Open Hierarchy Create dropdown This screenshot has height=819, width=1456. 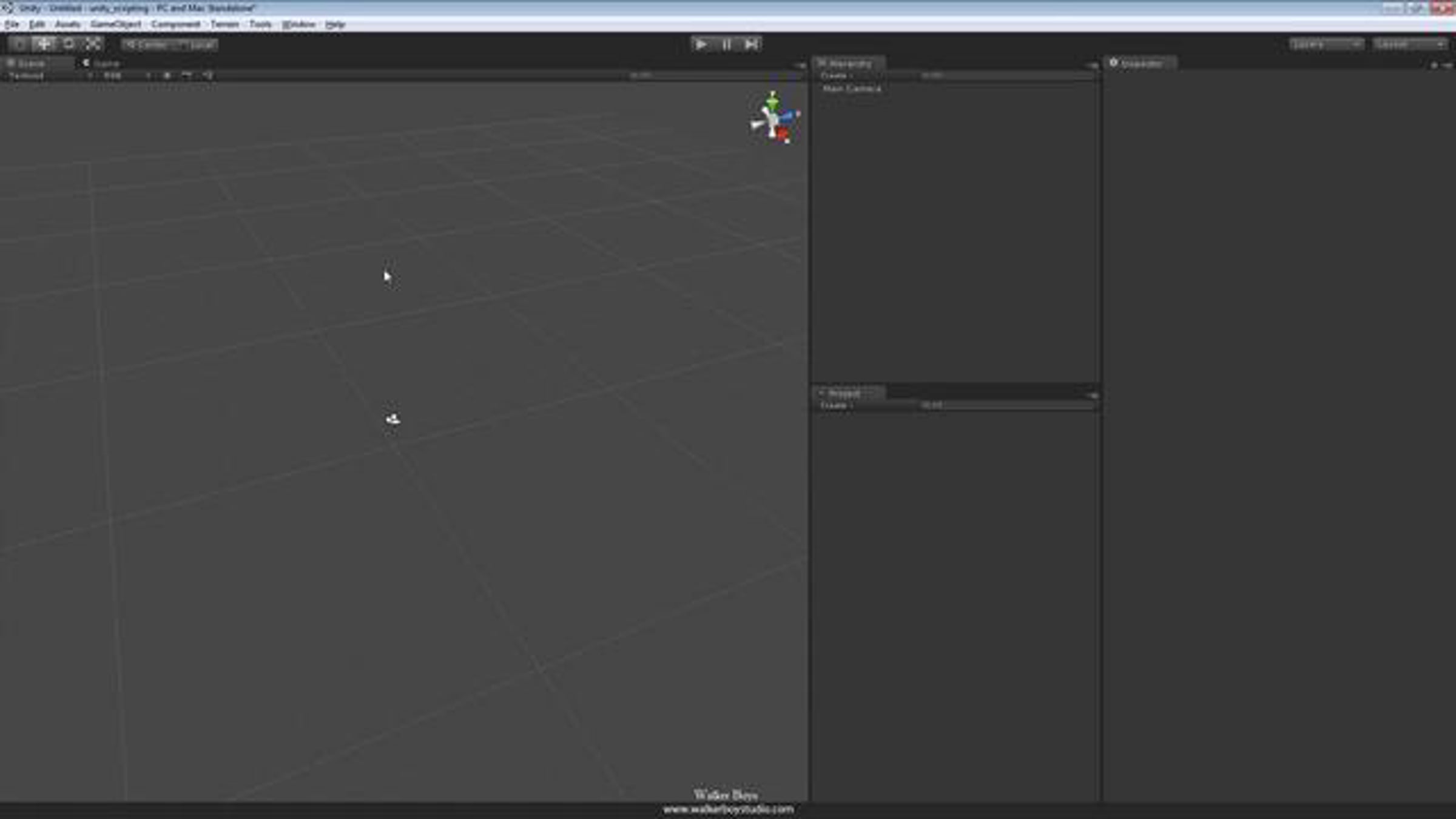(x=837, y=76)
